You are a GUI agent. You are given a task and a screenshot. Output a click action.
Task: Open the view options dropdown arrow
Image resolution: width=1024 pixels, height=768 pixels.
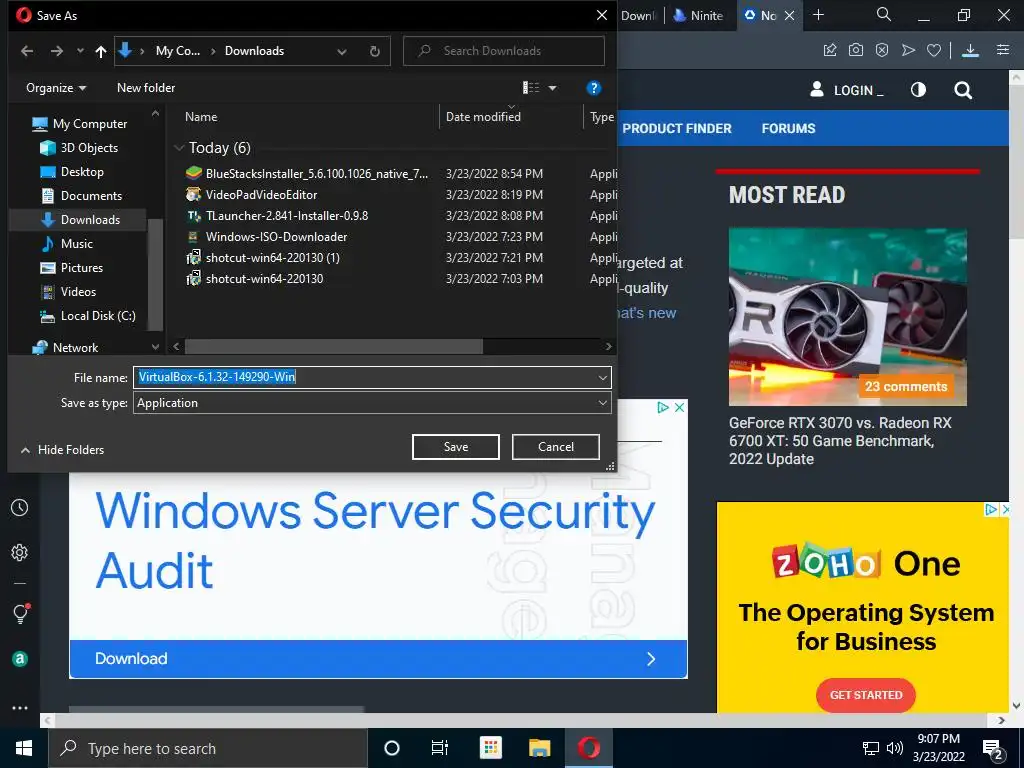pyautogui.click(x=552, y=88)
